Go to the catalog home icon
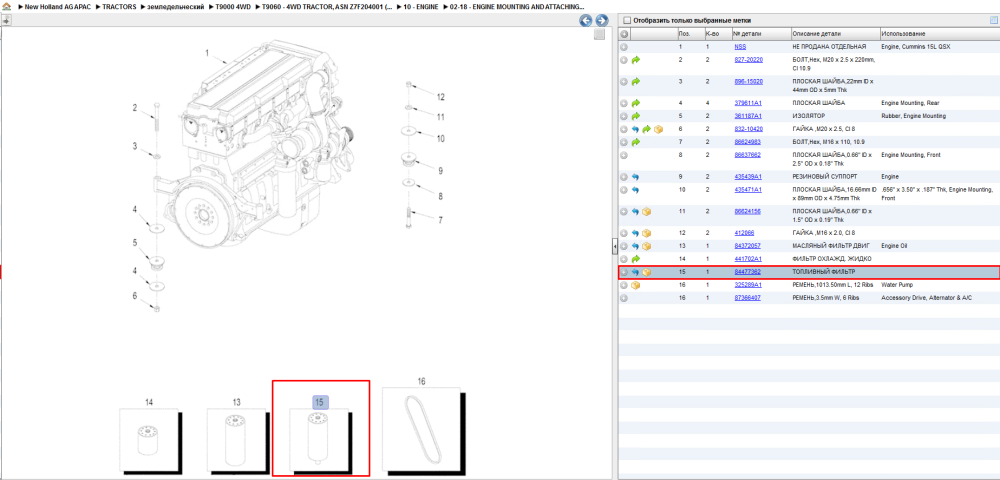 tap(7, 6)
